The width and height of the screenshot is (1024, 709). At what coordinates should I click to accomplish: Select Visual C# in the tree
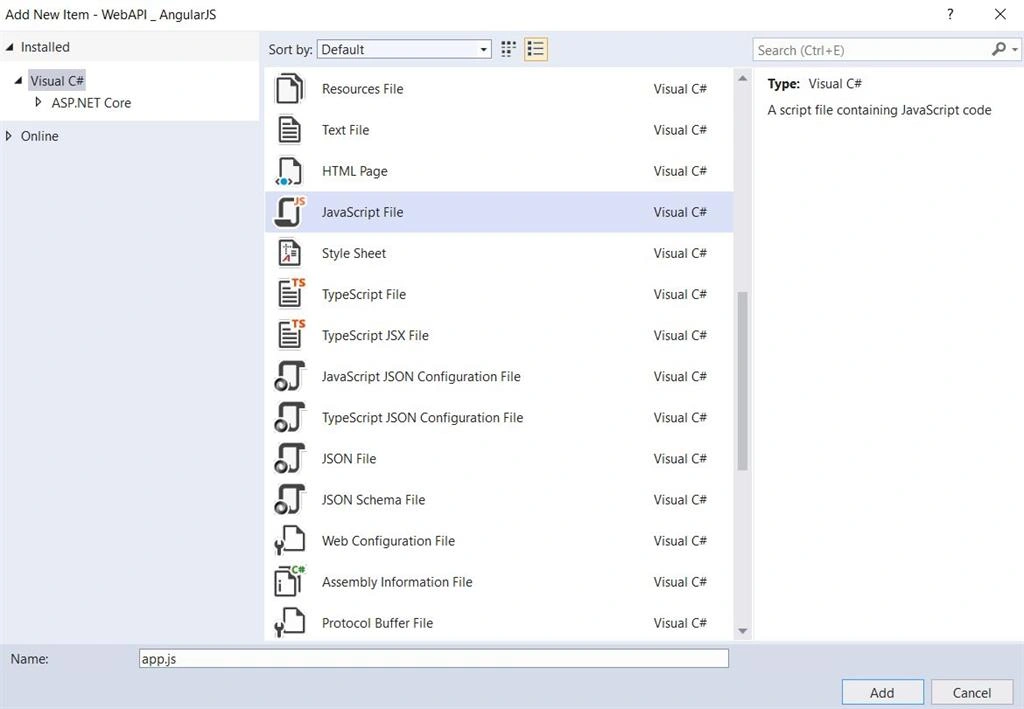[x=57, y=81]
